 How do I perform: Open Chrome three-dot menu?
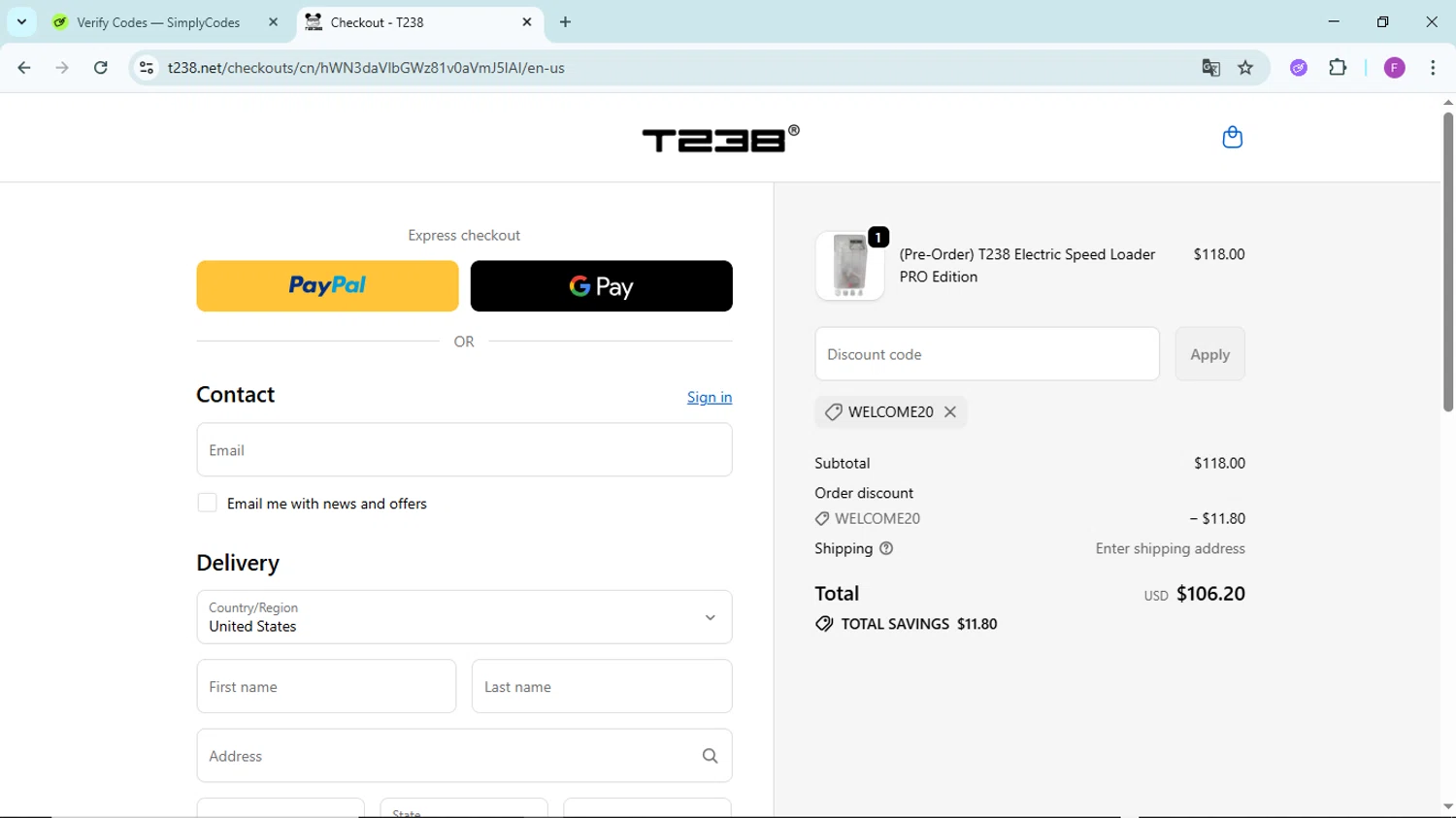click(x=1433, y=68)
